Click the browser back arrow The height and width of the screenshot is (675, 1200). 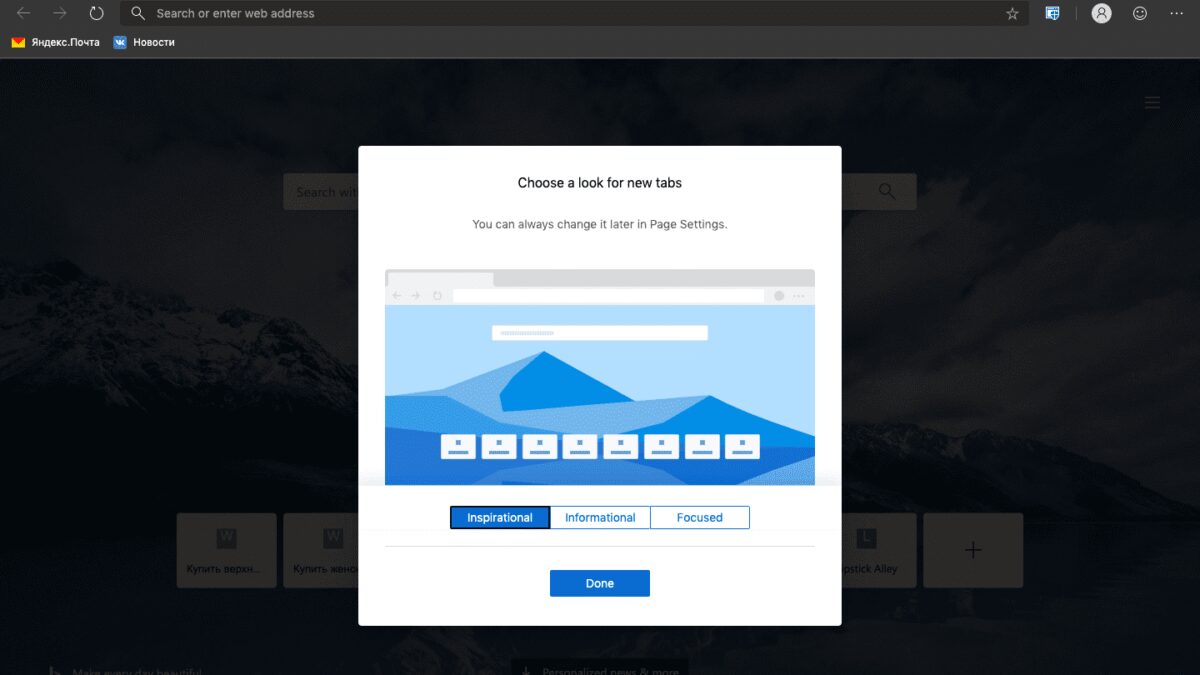(x=24, y=14)
